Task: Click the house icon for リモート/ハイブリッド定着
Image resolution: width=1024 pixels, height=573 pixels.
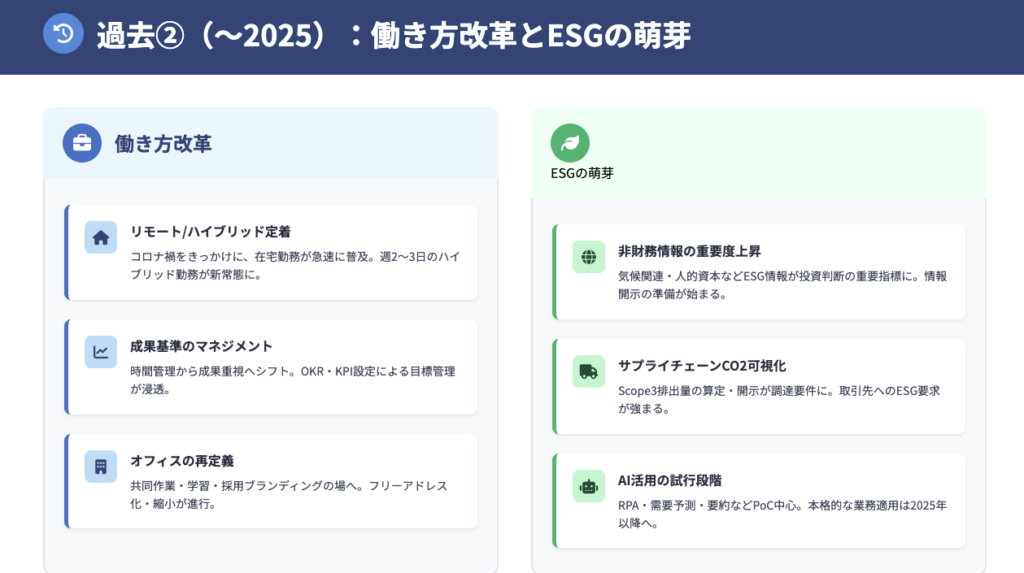Action: click(x=101, y=238)
